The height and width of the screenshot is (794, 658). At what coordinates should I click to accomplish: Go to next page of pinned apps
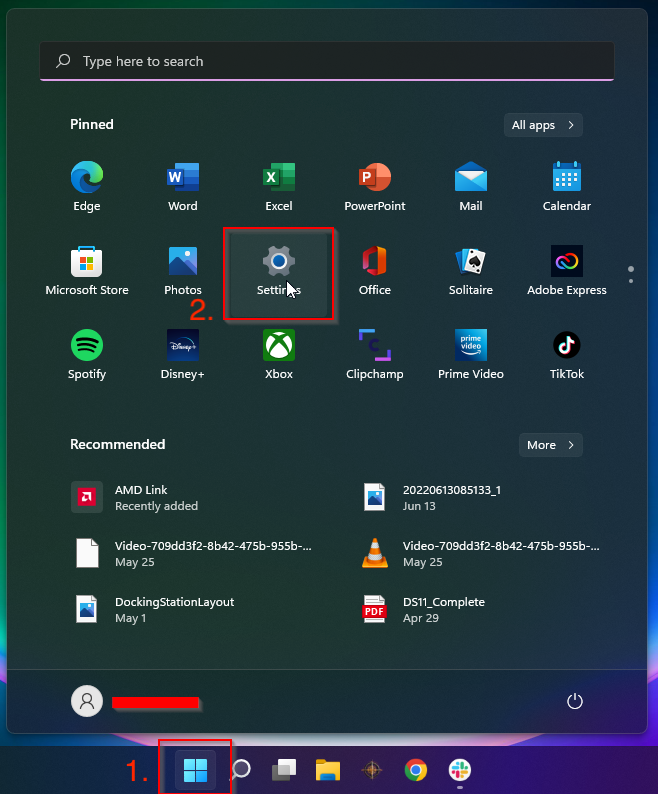click(x=631, y=281)
